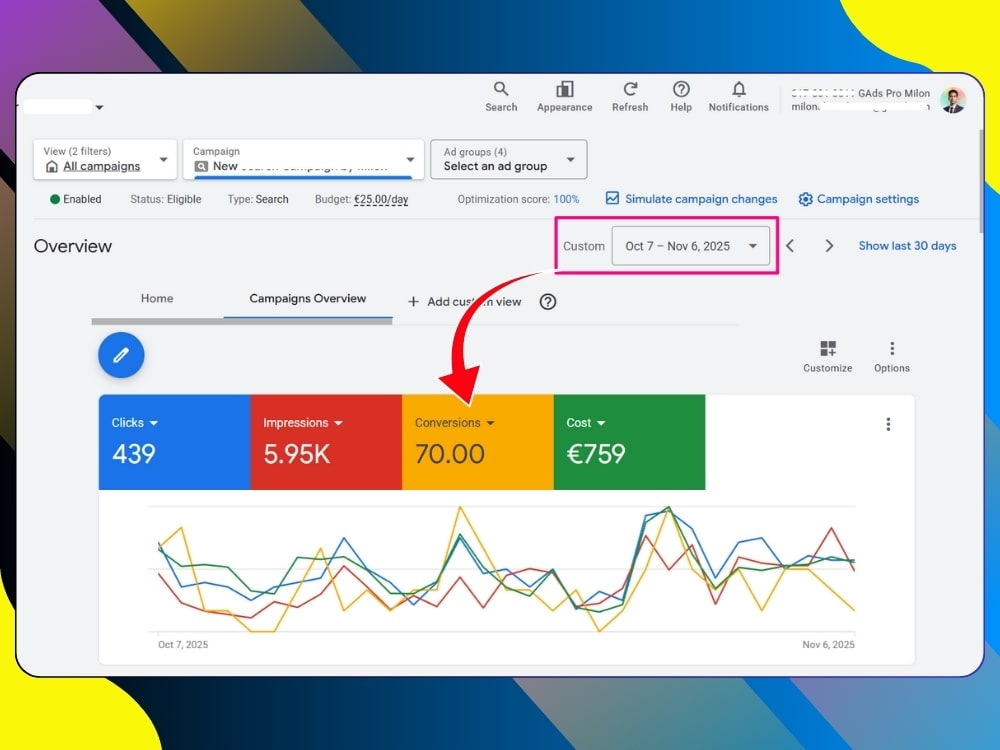Click the green Enabled status dot

pos(55,199)
